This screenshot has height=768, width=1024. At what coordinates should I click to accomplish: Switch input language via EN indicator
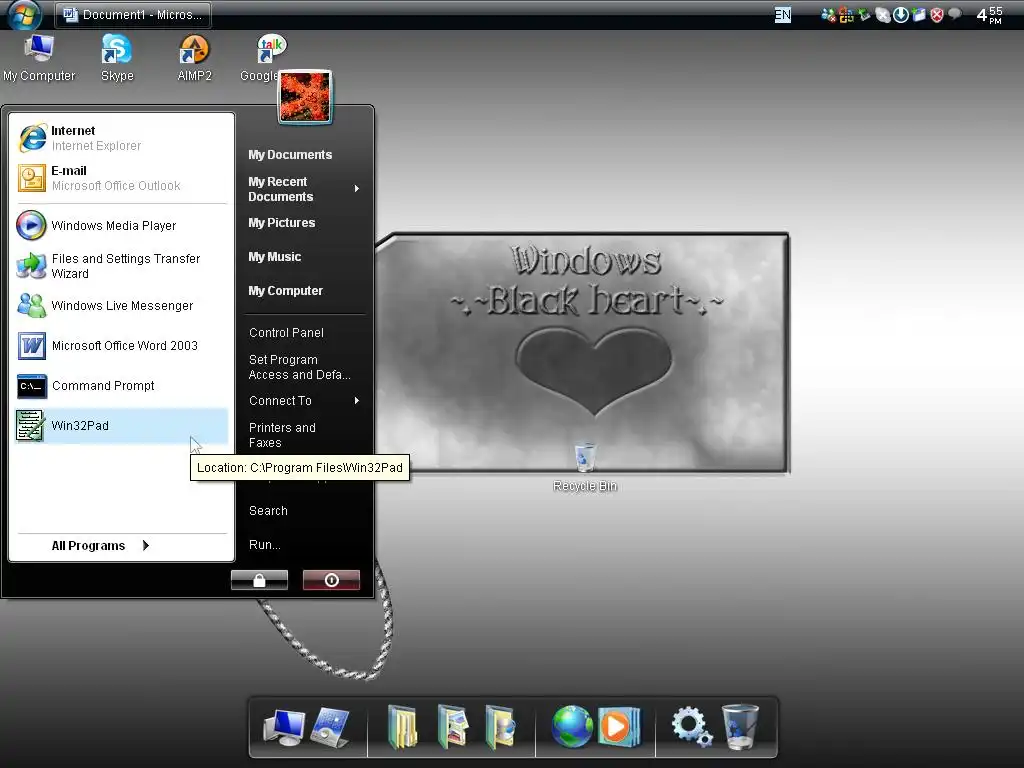point(782,14)
